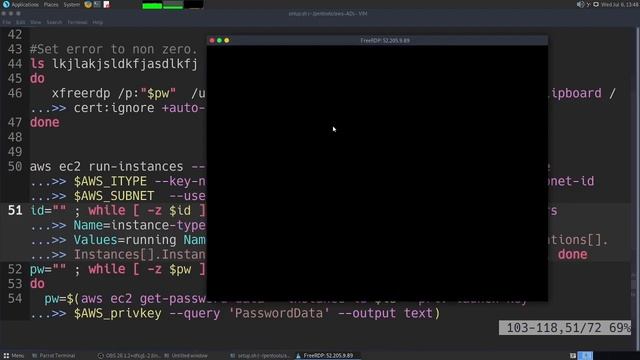Viewport: 640px width, 360px height.
Task: Switch to OBS taskbar item
Action: [x=129, y=356]
